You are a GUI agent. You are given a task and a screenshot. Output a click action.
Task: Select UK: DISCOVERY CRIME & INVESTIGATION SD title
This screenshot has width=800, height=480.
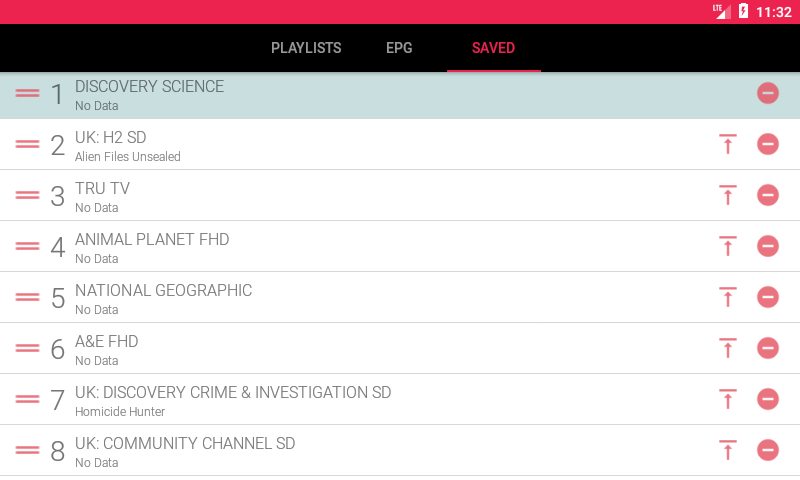click(233, 393)
